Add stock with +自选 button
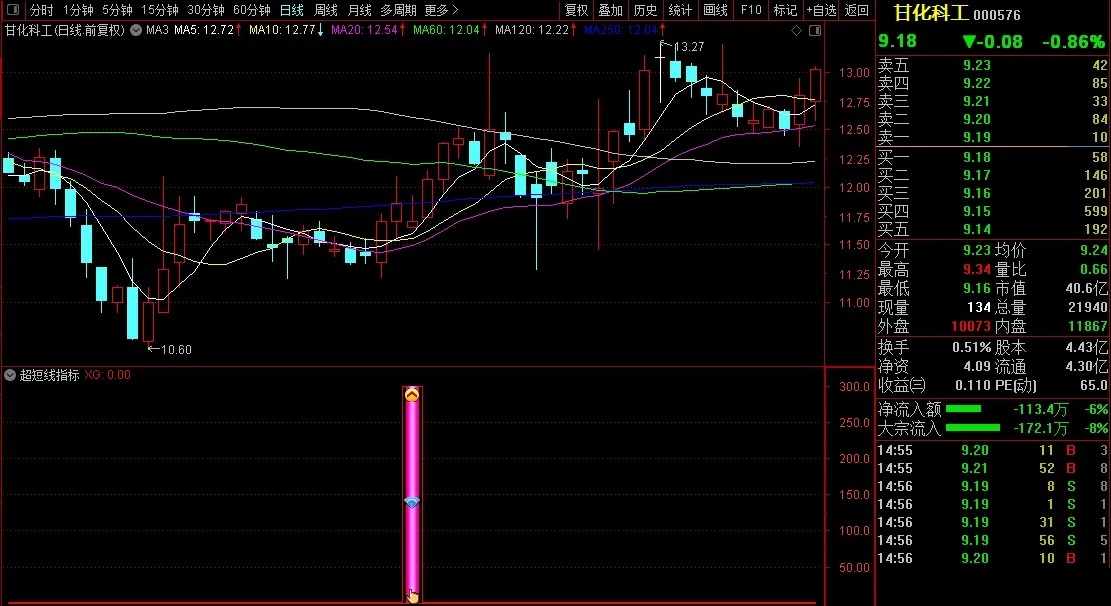Viewport: 1111px width, 606px height. click(x=821, y=10)
